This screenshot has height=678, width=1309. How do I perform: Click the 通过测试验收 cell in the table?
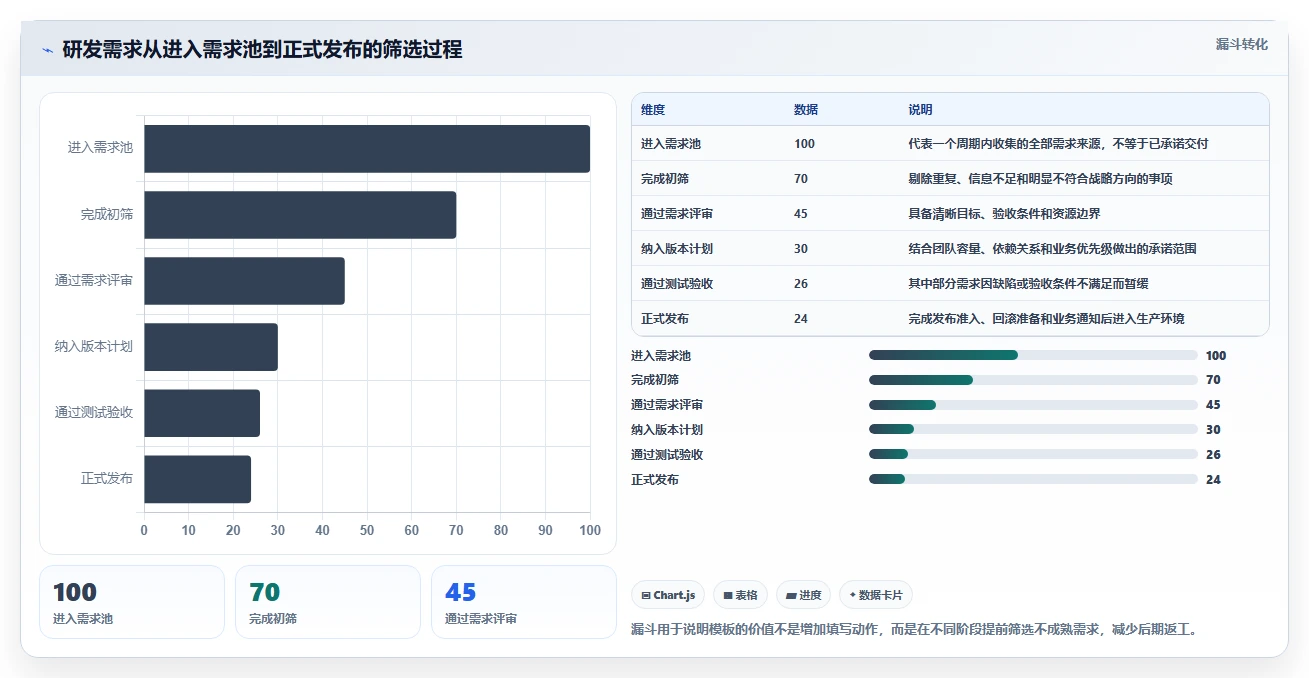pos(677,284)
